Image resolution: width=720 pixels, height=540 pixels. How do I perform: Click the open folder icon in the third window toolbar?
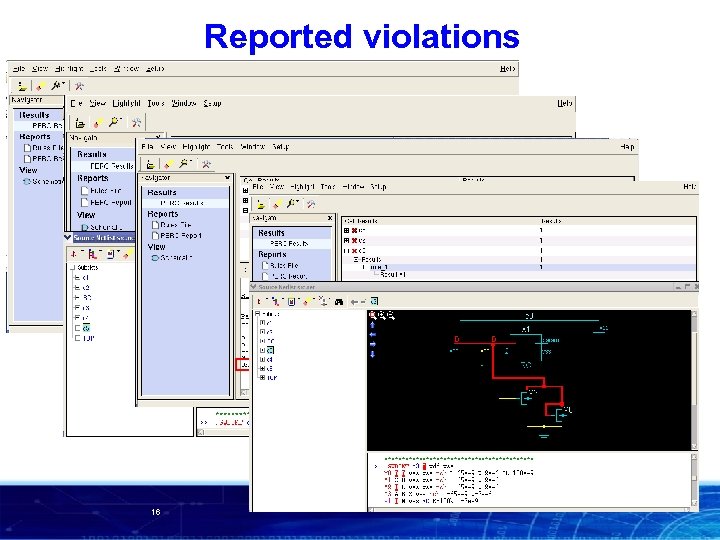click(150, 164)
